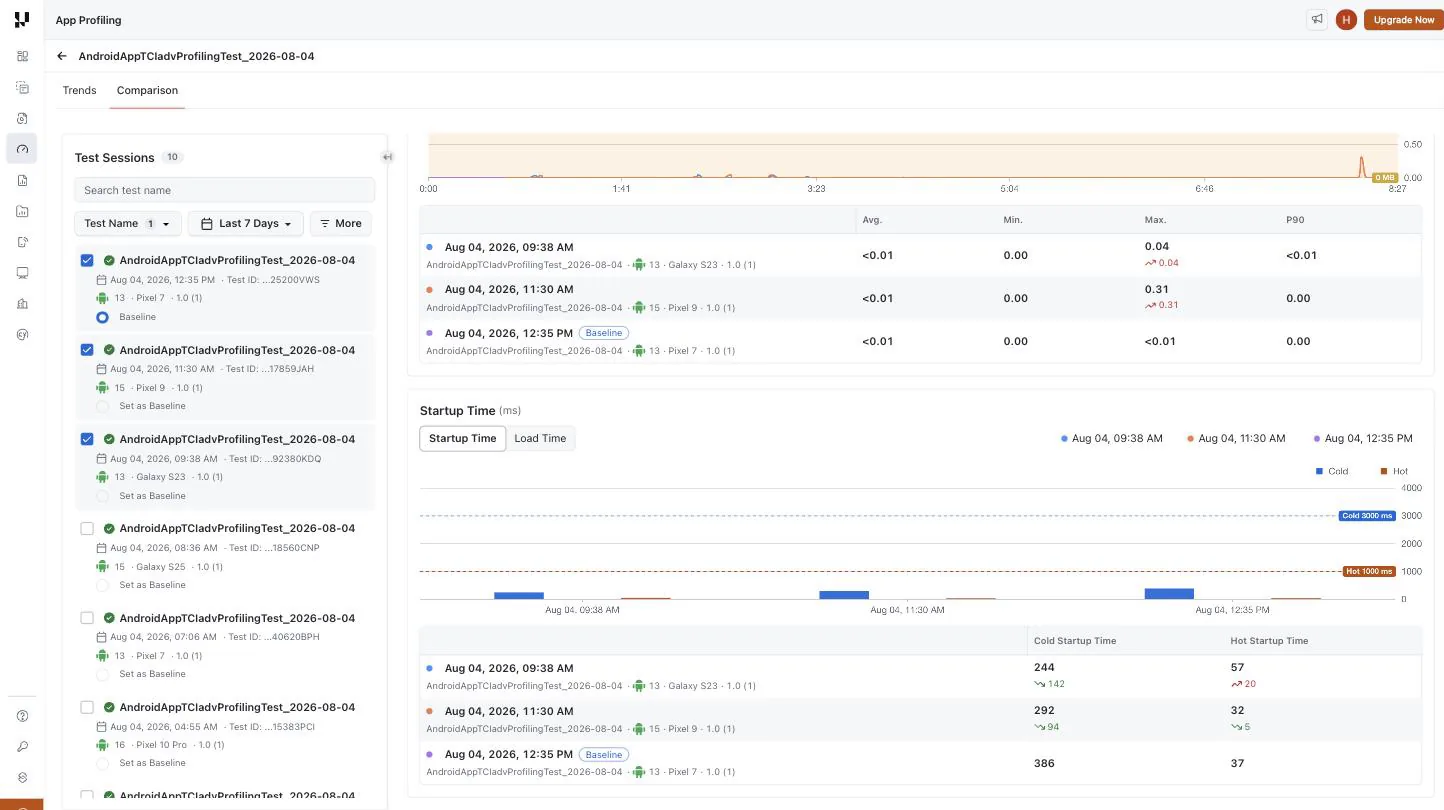Click the Cold Startup Time column header

coord(1075,641)
